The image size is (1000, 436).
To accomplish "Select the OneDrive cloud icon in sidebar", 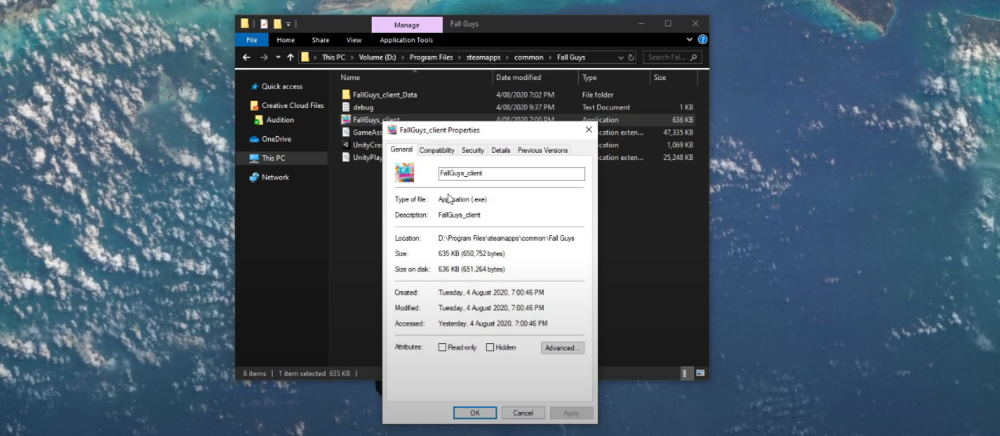I will coord(254,139).
